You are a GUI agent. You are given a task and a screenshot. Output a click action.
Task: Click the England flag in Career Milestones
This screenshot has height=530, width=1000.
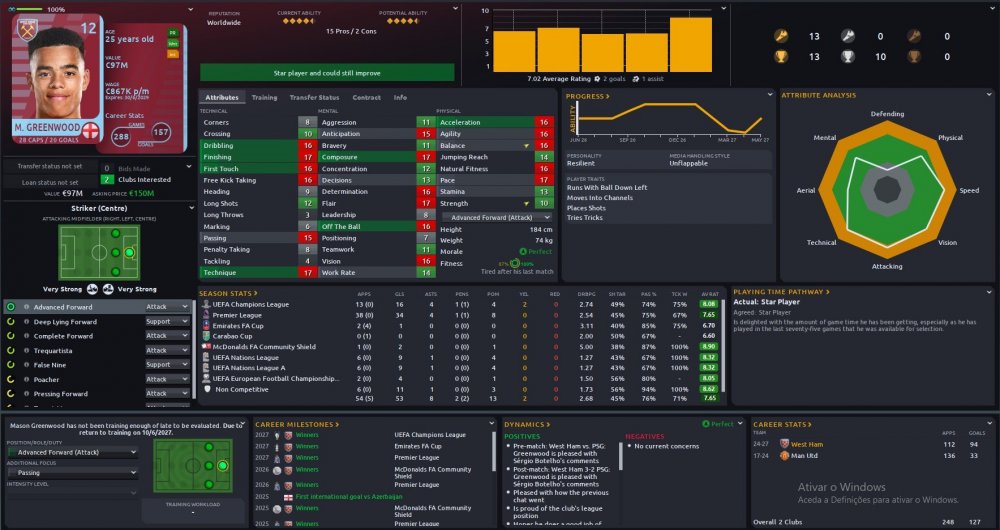288,496
